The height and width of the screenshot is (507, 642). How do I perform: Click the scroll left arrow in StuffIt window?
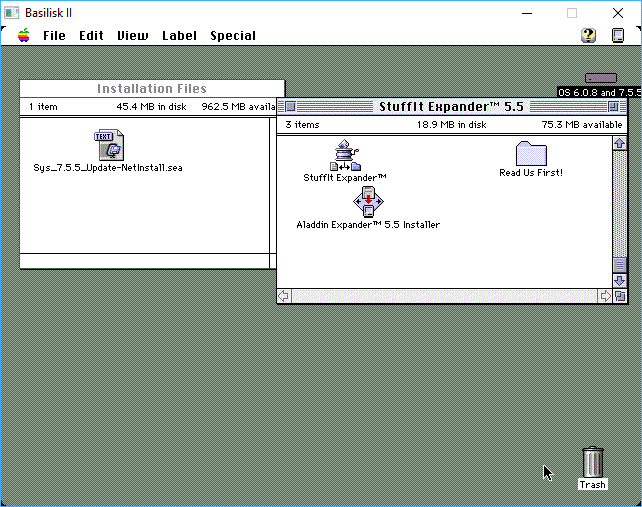pyautogui.click(x=284, y=296)
